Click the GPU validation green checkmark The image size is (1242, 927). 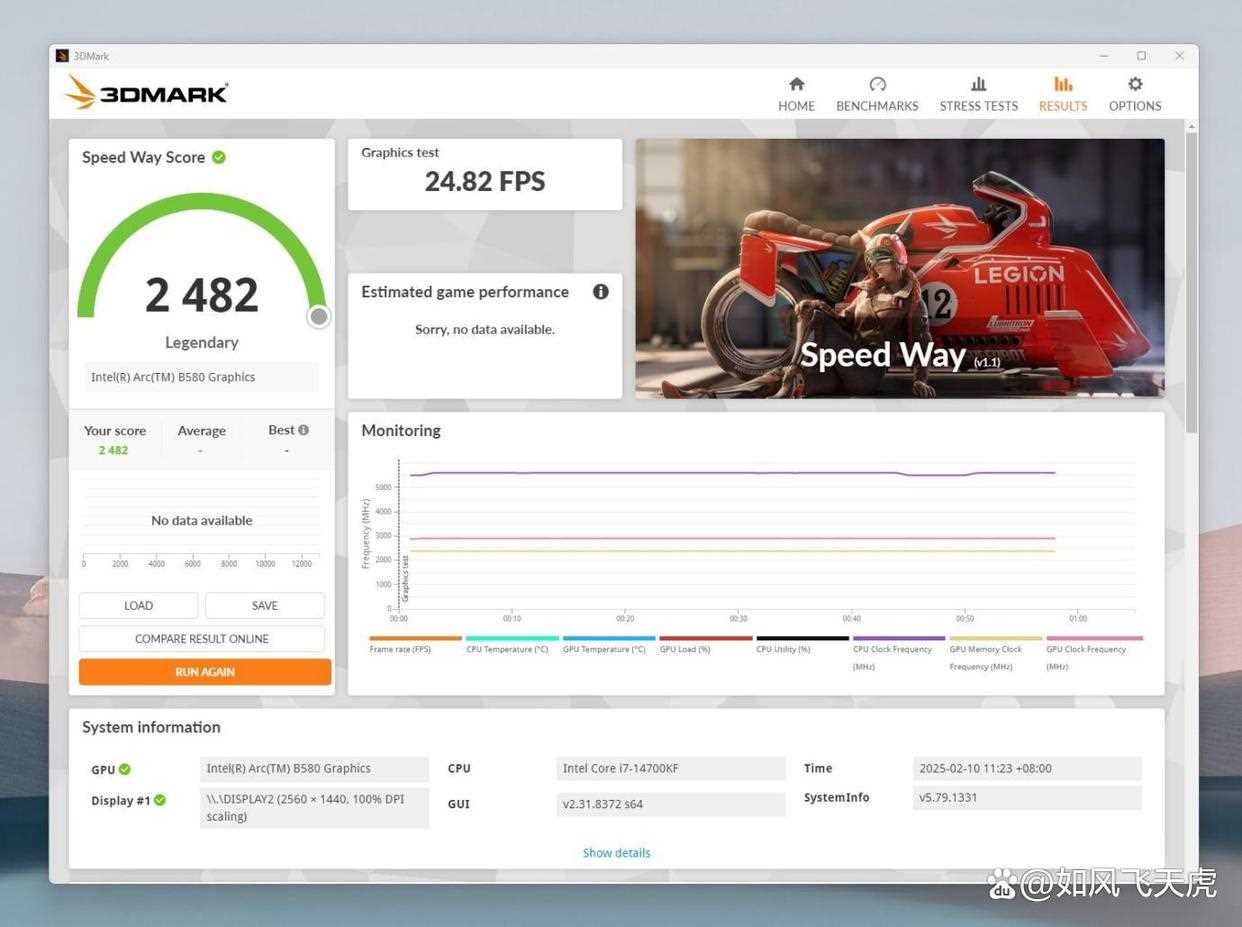pos(125,769)
